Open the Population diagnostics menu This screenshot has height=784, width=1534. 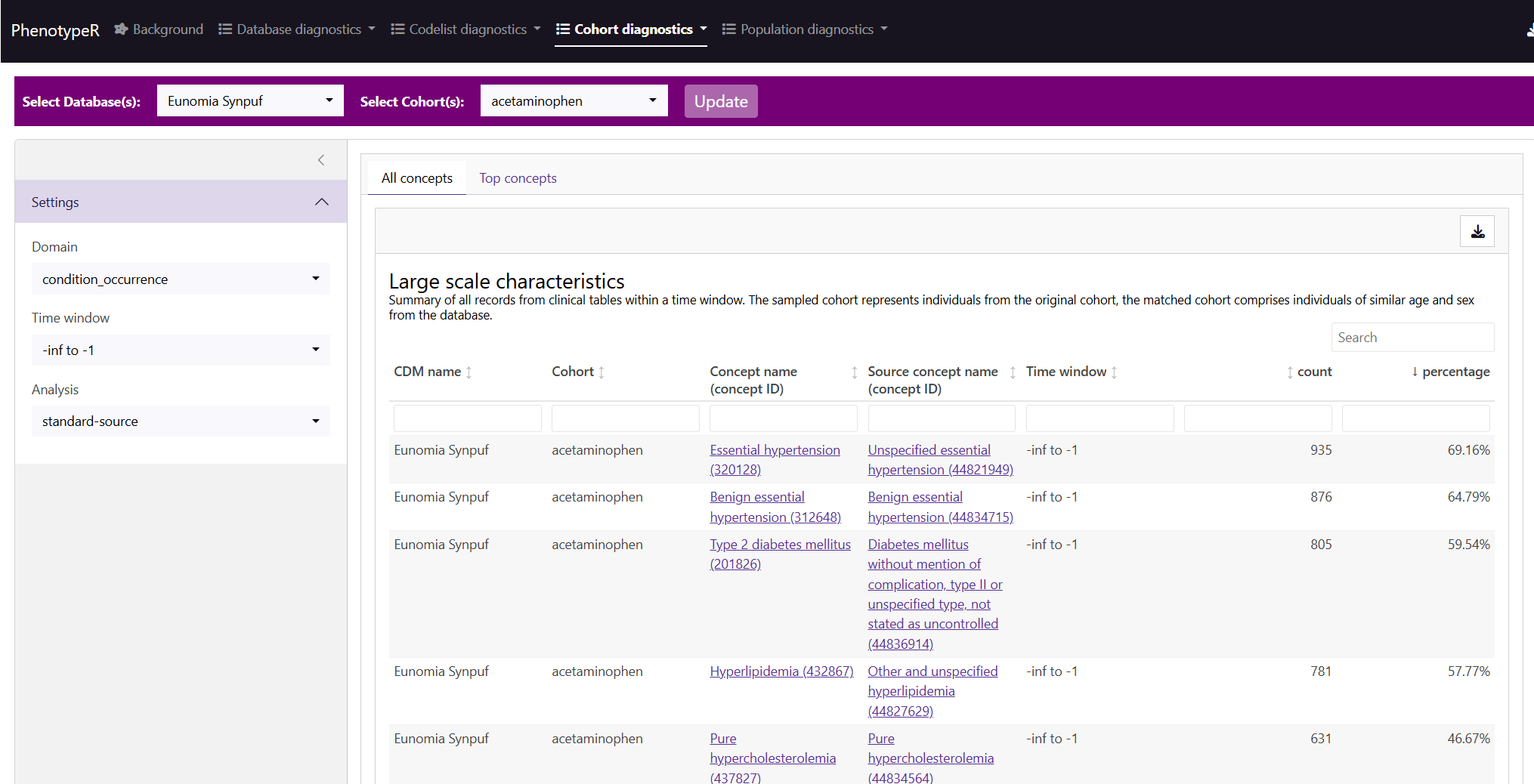point(805,29)
